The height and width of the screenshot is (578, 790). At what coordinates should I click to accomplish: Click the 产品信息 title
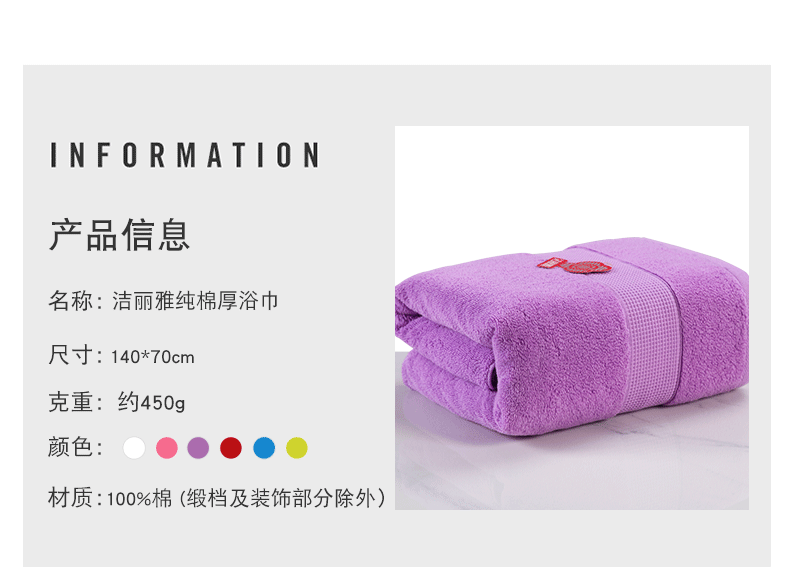coord(119,235)
